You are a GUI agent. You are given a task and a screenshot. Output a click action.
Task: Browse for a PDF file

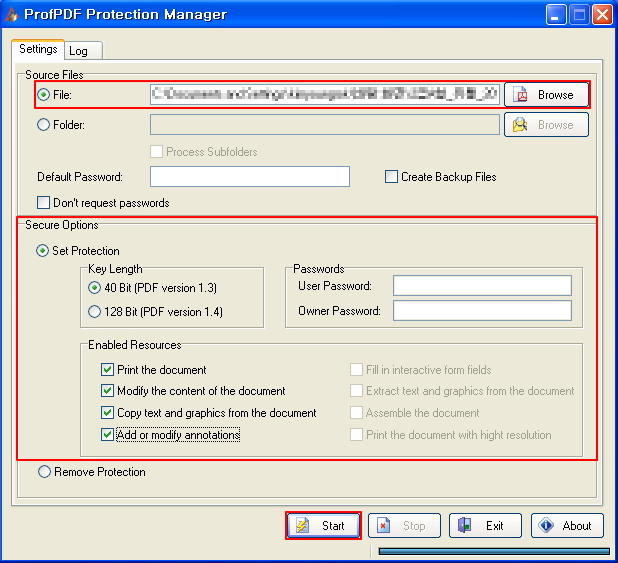click(546, 95)
